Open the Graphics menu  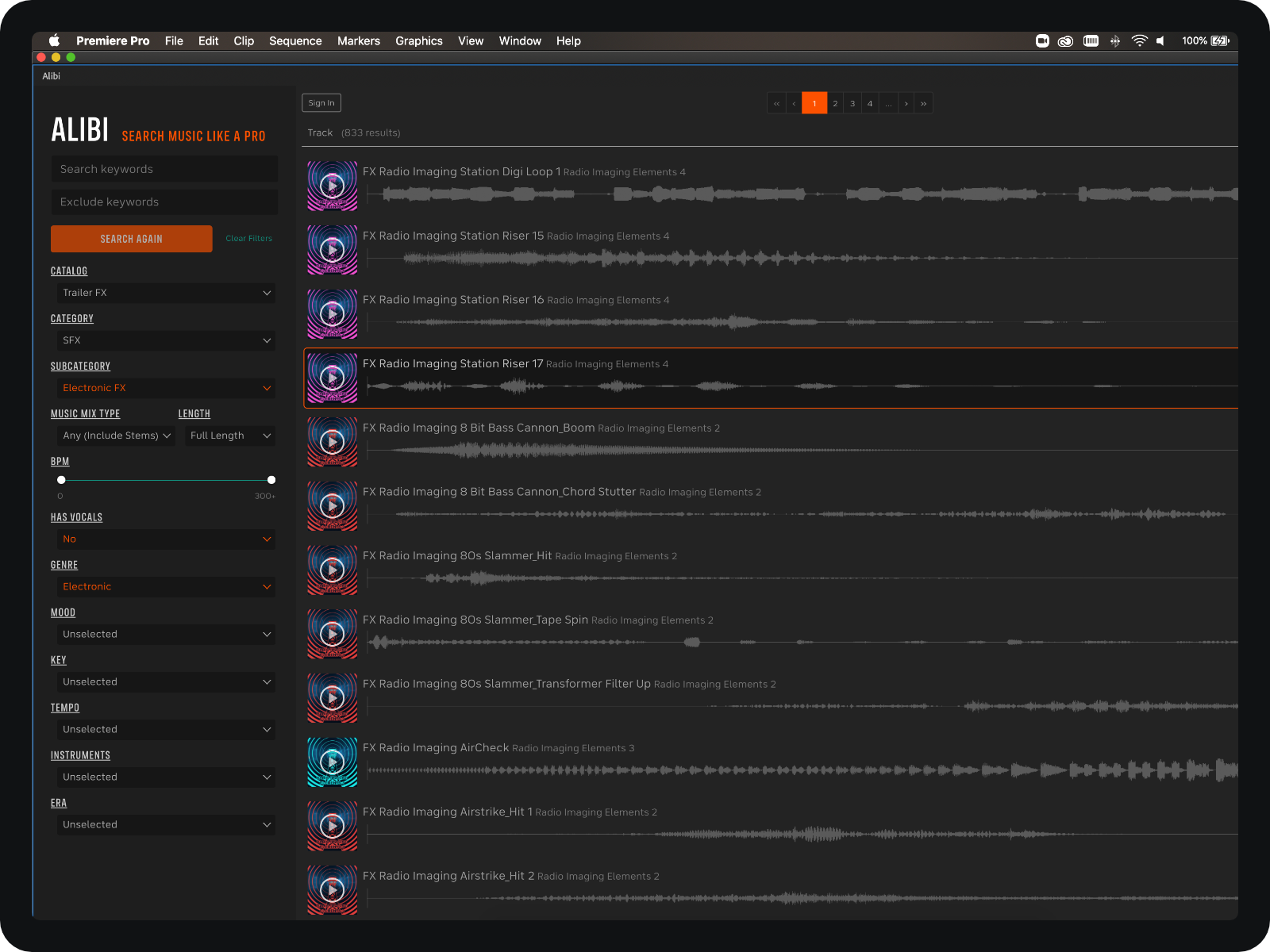point(419,41)
